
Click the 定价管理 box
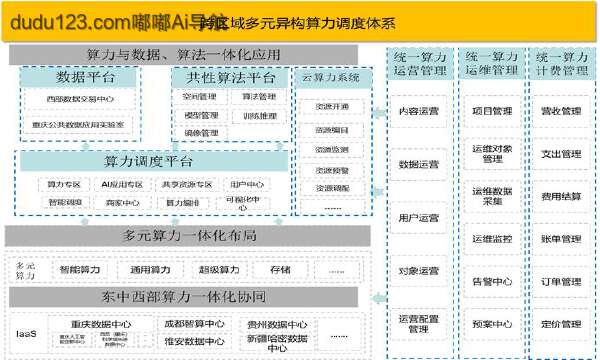click(561, 324)
